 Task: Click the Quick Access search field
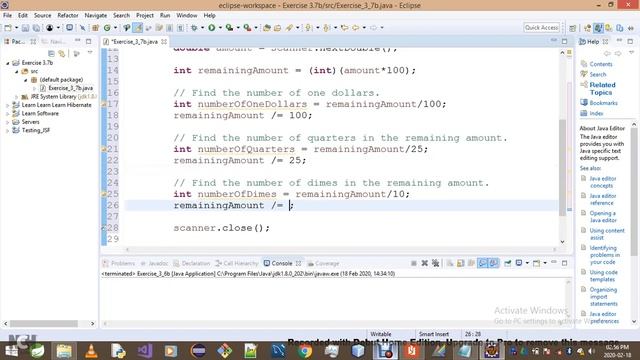(x=542, y=27)
